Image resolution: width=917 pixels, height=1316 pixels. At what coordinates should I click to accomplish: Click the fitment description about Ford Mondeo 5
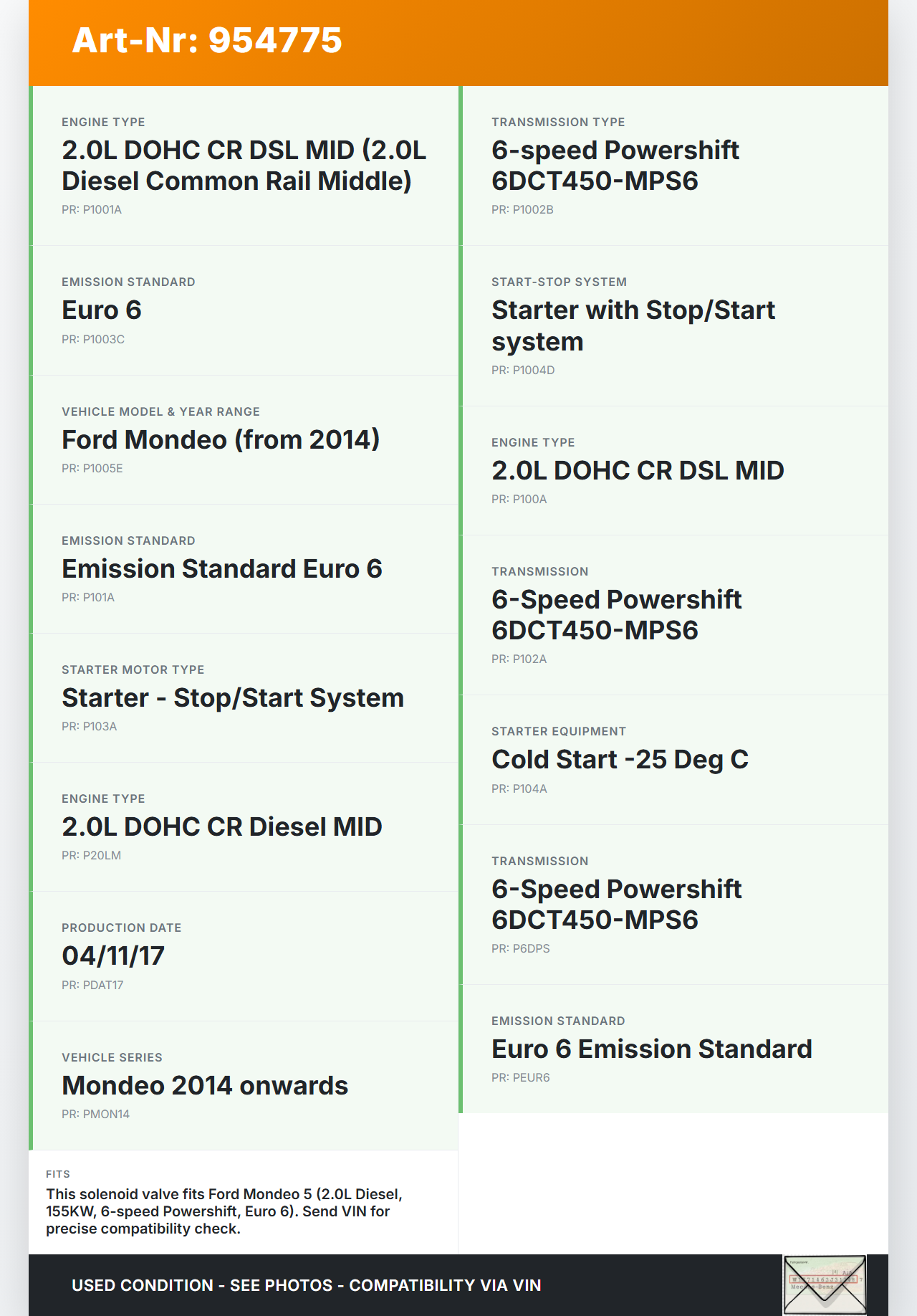pyautogui.click(x=224, y=1211)
